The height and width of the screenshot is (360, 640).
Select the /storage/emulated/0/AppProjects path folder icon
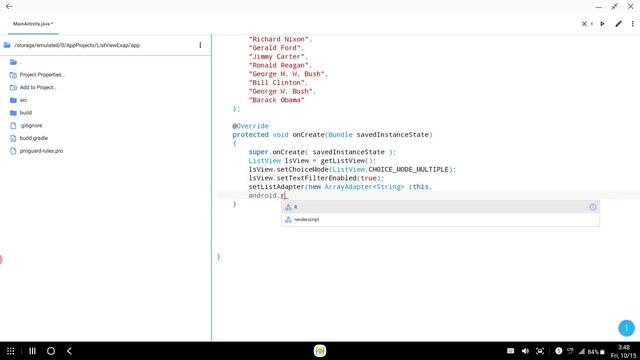(7, 45)
